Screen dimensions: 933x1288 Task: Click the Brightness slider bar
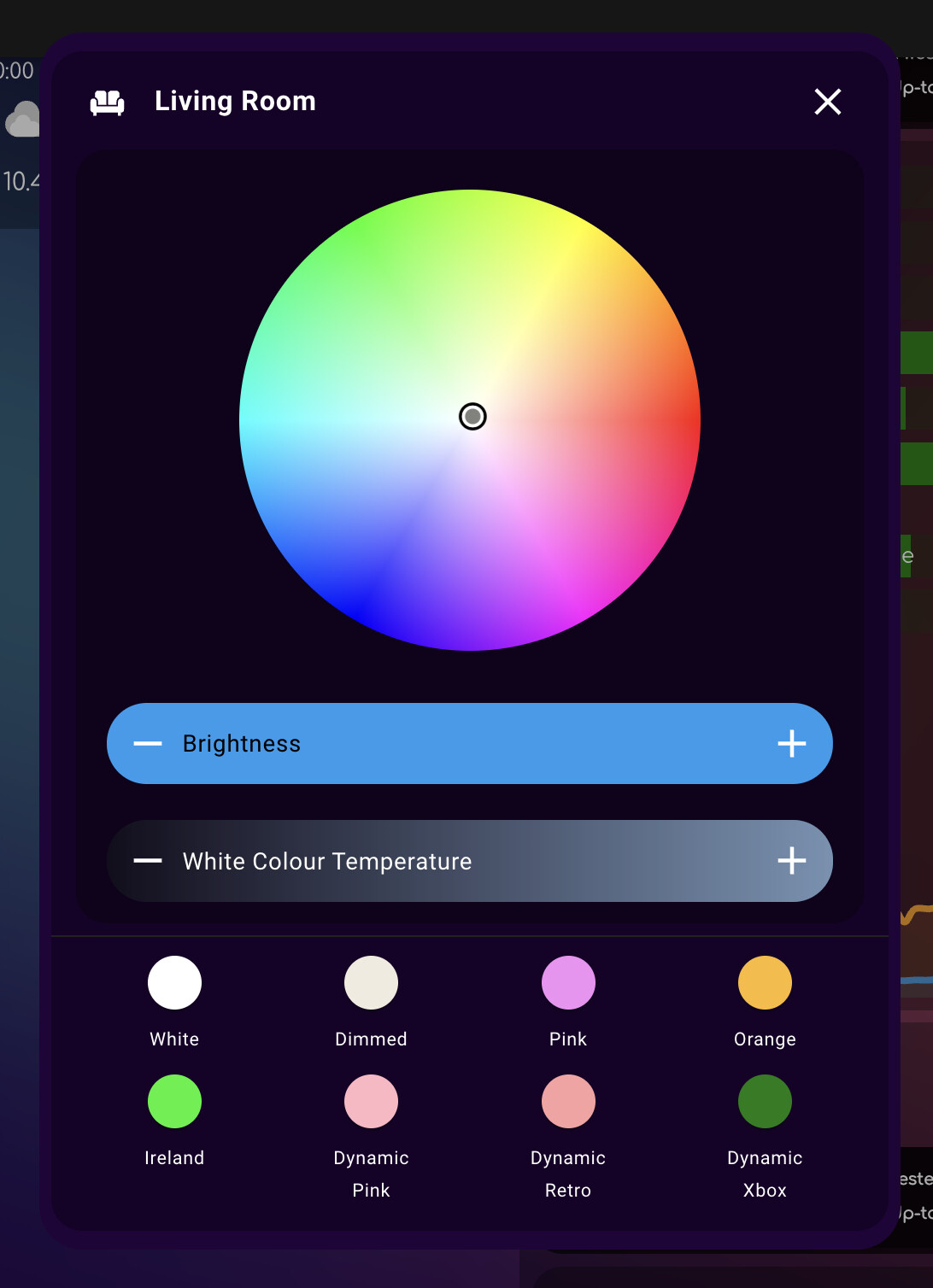(x=469, y=743)
